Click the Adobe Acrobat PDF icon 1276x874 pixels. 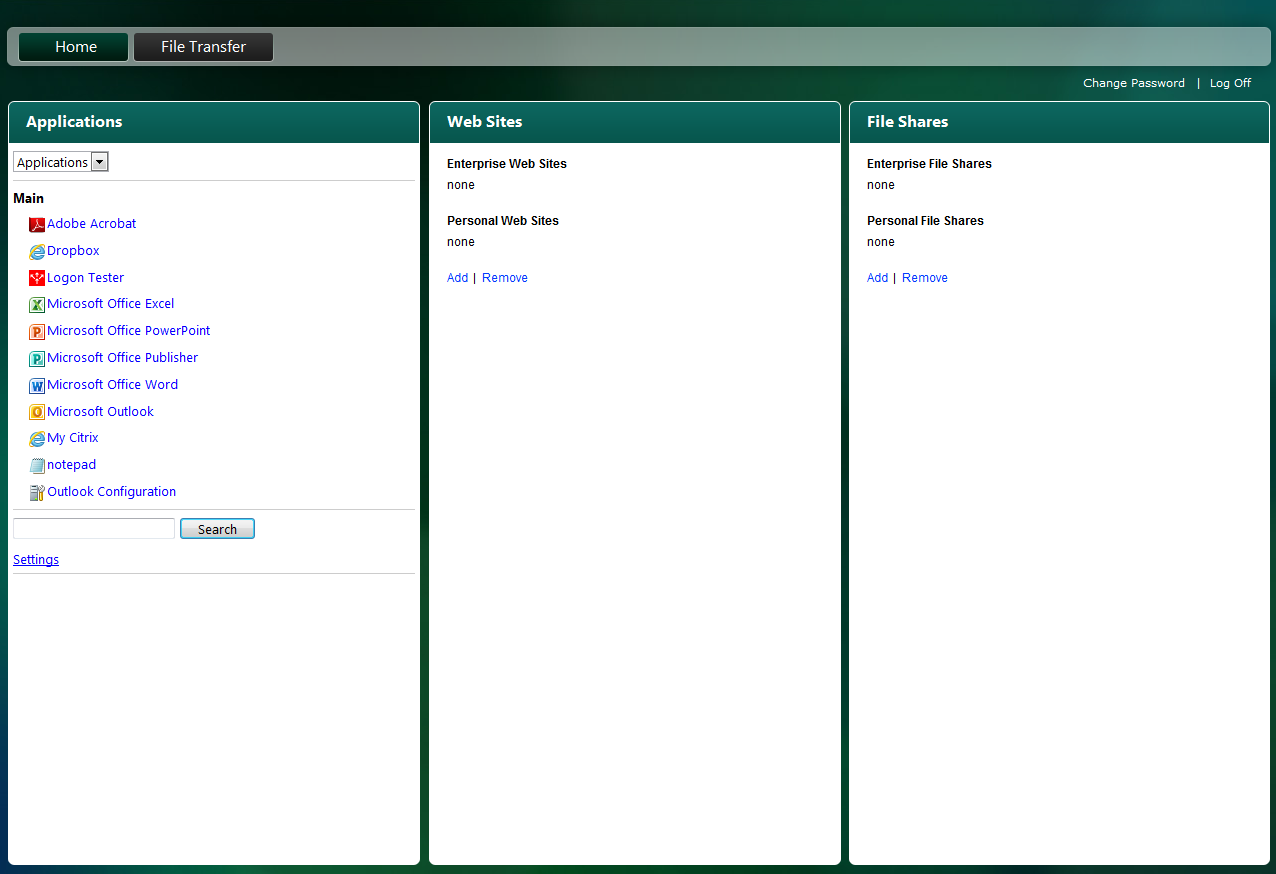click(37, 225)
